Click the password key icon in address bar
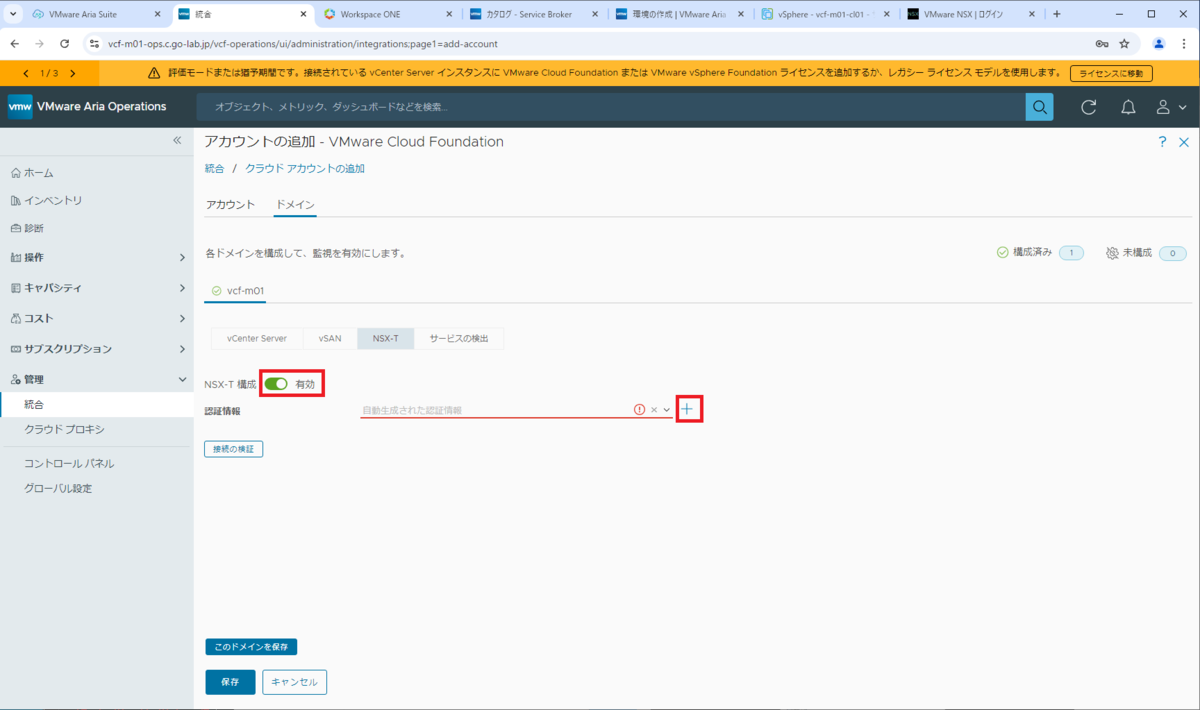 tap(1101, 44)
